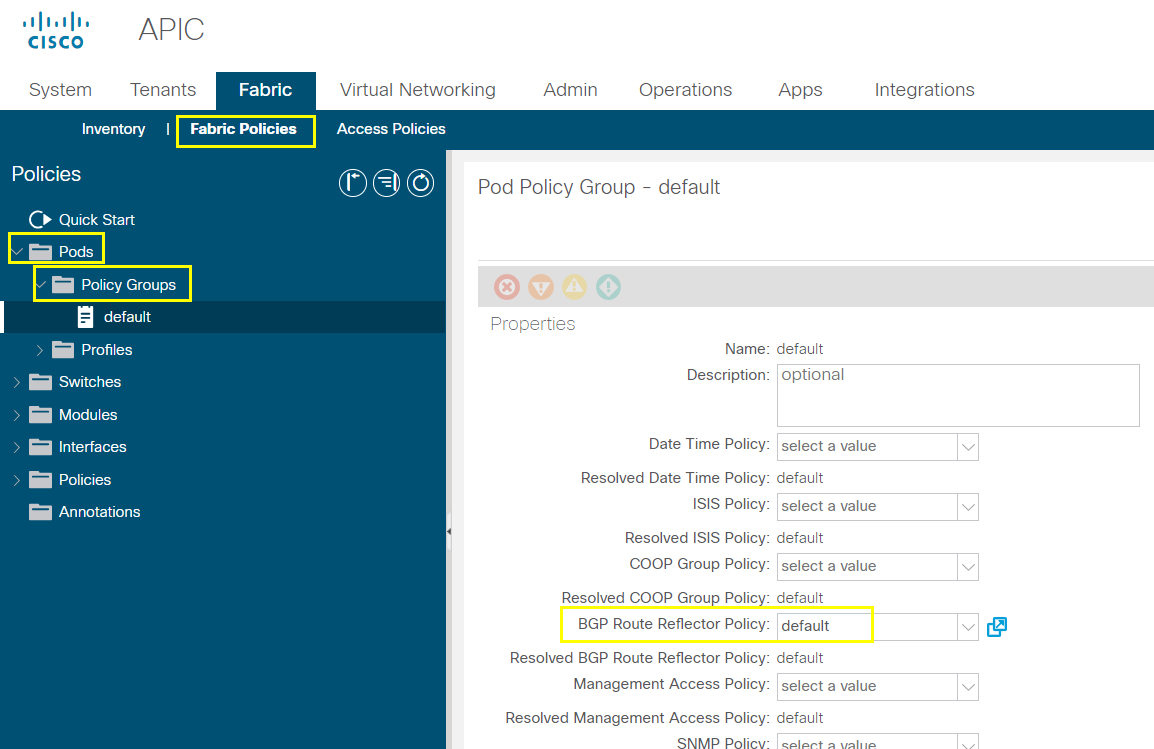Switch to the Tenants tab

[163, 90]
